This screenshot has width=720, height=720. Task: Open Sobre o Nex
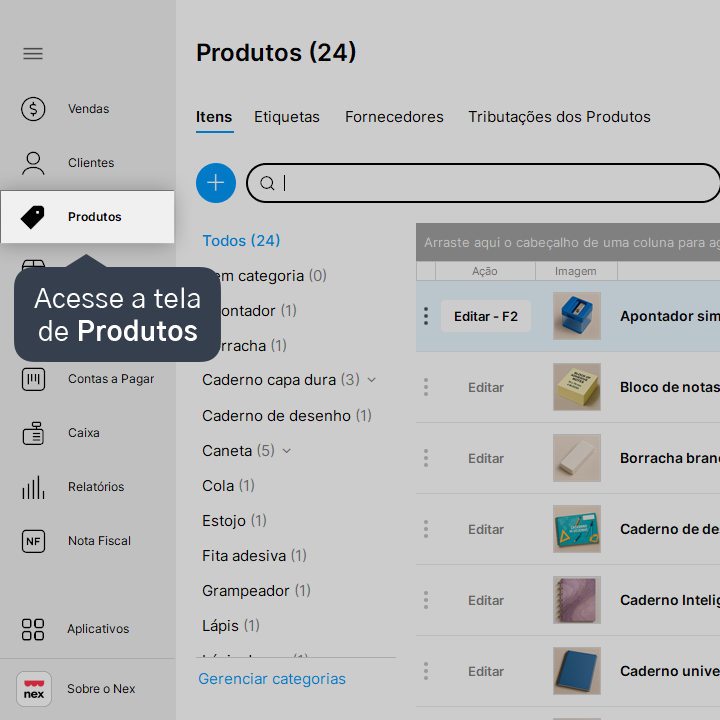(101, 689)
